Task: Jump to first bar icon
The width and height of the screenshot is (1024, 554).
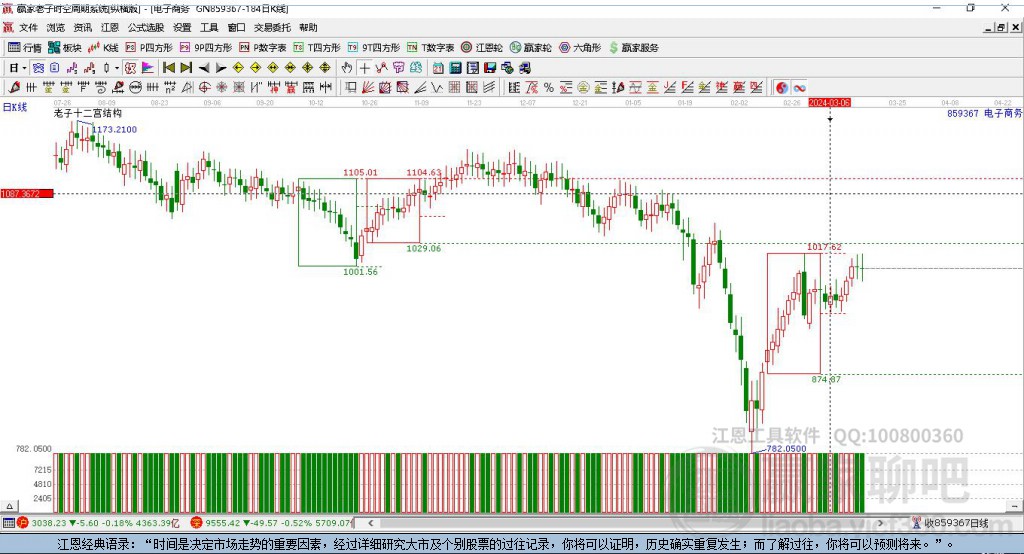Action: click(168, 68)
